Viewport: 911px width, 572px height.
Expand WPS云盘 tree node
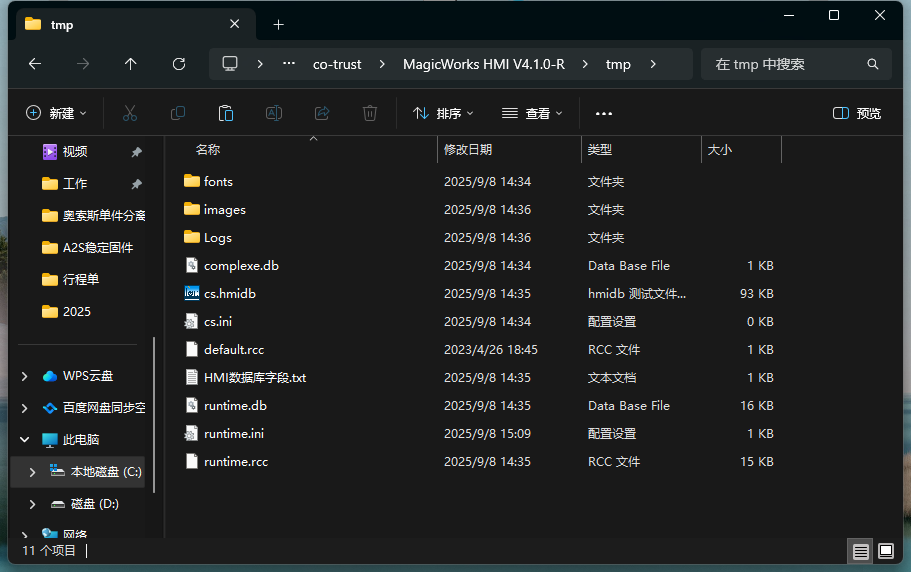pyautogui.click(x=24, y=376)
